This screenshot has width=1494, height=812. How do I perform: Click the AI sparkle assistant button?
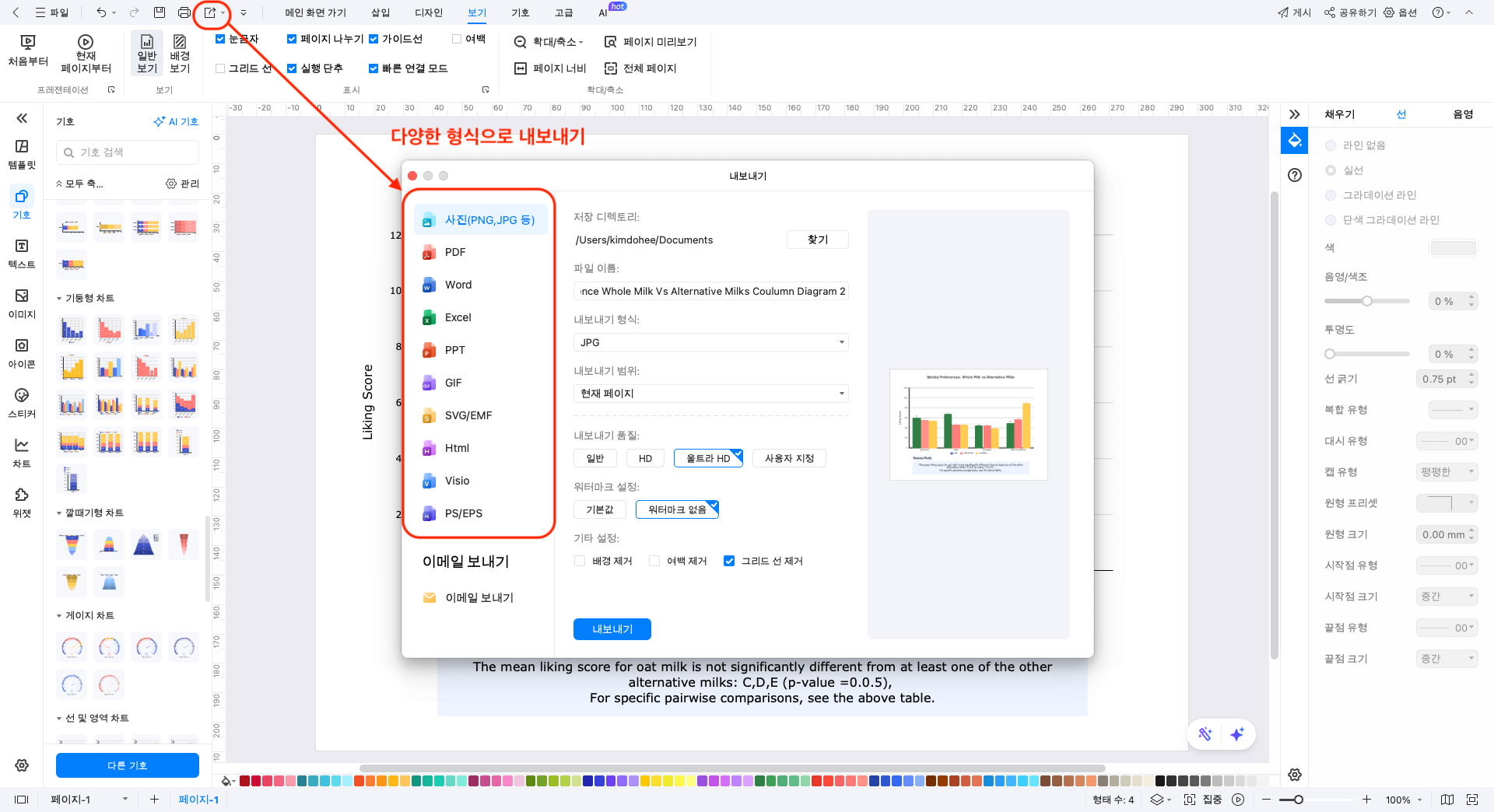(1237, 734)
